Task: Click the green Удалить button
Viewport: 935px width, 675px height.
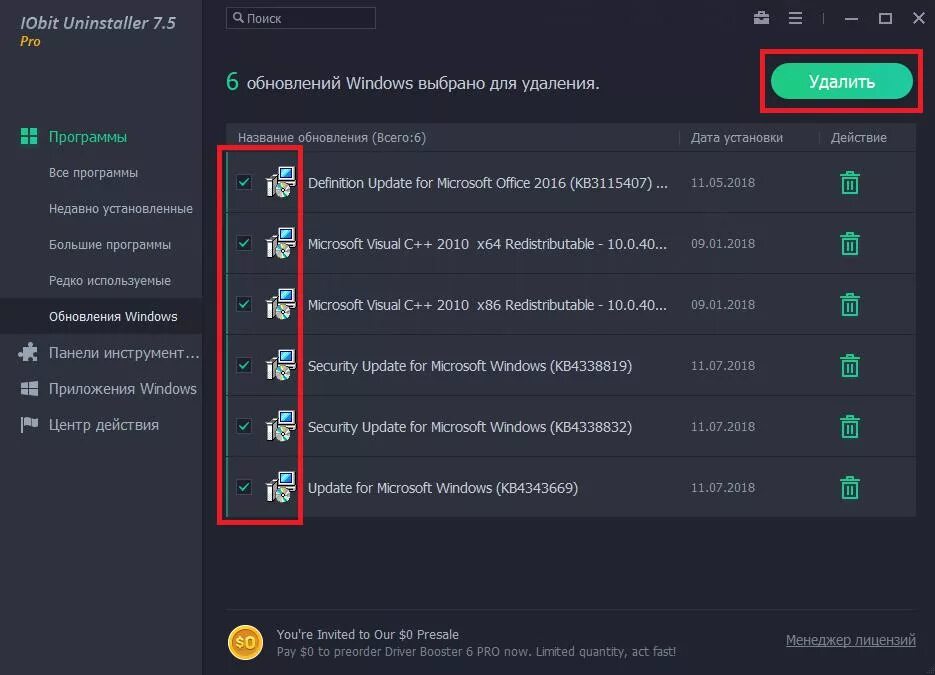Action: tap(841, 81)
